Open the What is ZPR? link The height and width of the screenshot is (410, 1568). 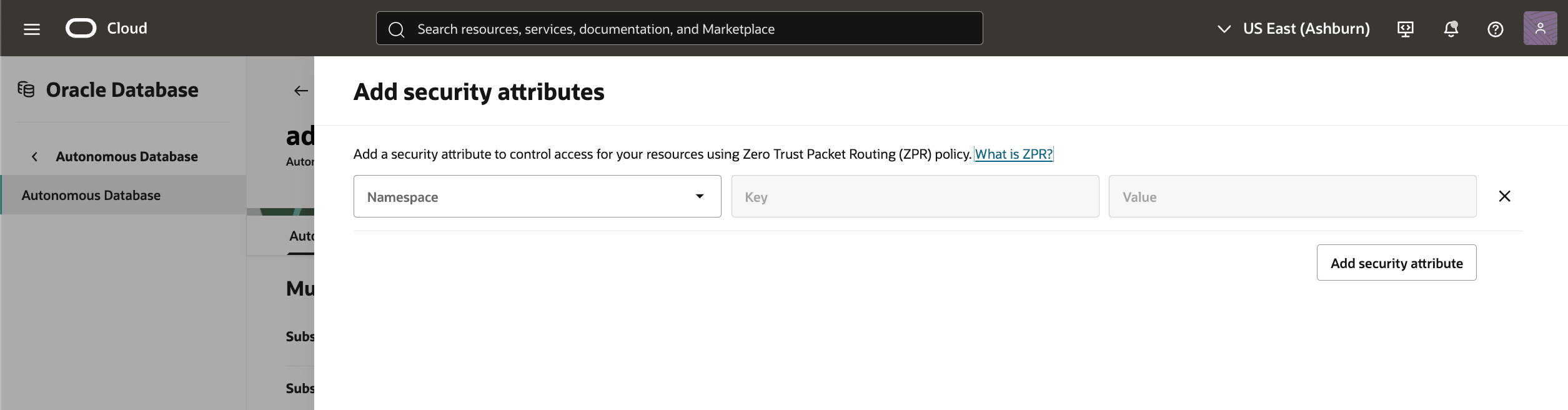point(1014,154)
